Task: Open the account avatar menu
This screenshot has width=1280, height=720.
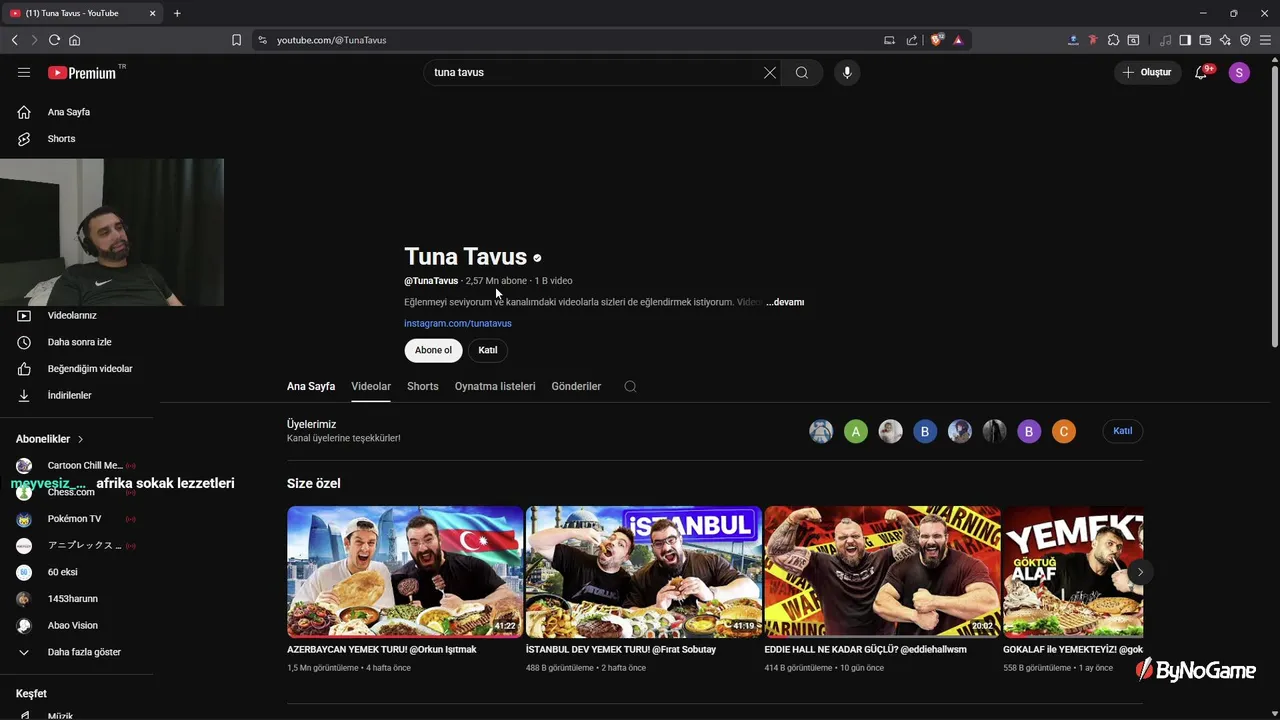Action: 1239,72
